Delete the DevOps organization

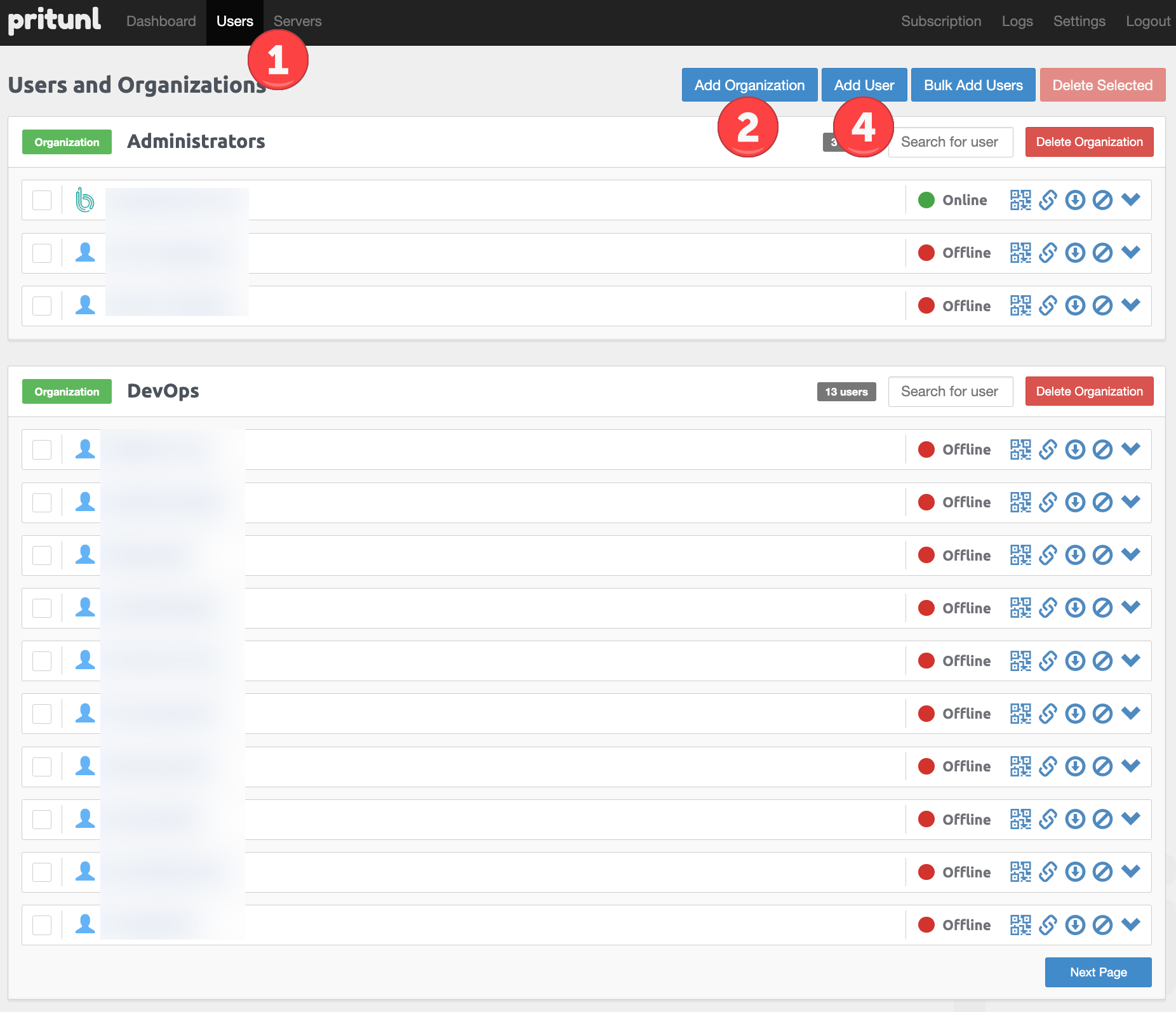1090,391
